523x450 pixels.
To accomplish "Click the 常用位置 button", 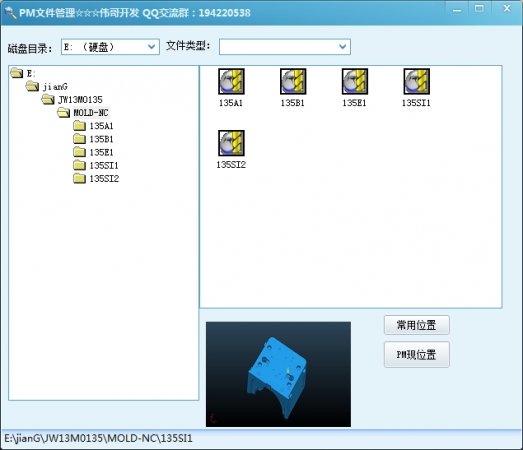I will click(x=417, y=325).
